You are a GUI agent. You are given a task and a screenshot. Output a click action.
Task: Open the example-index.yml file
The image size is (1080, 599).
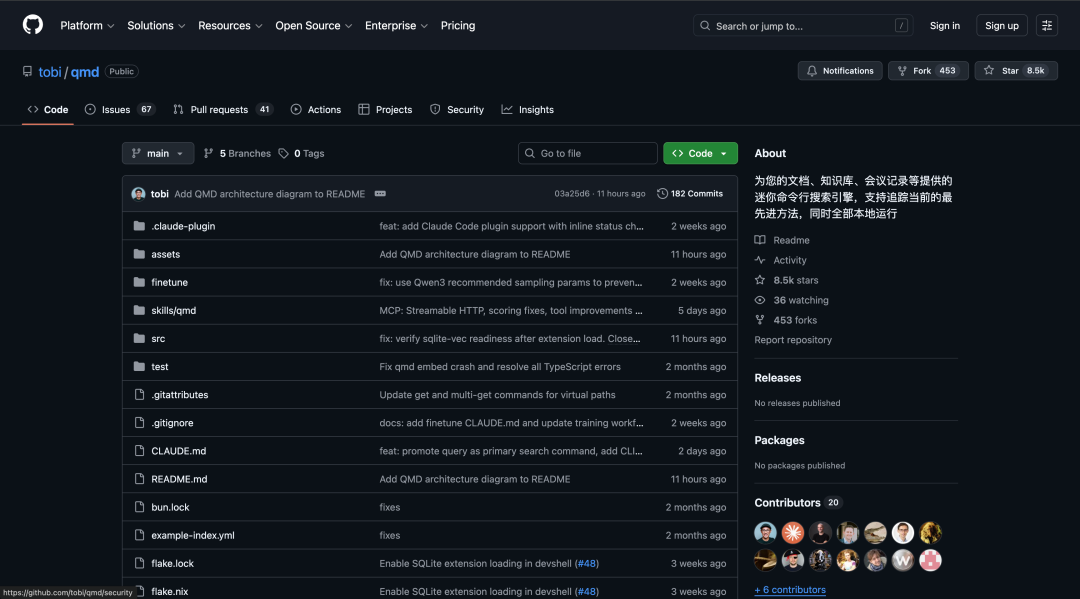pos(193,536)
